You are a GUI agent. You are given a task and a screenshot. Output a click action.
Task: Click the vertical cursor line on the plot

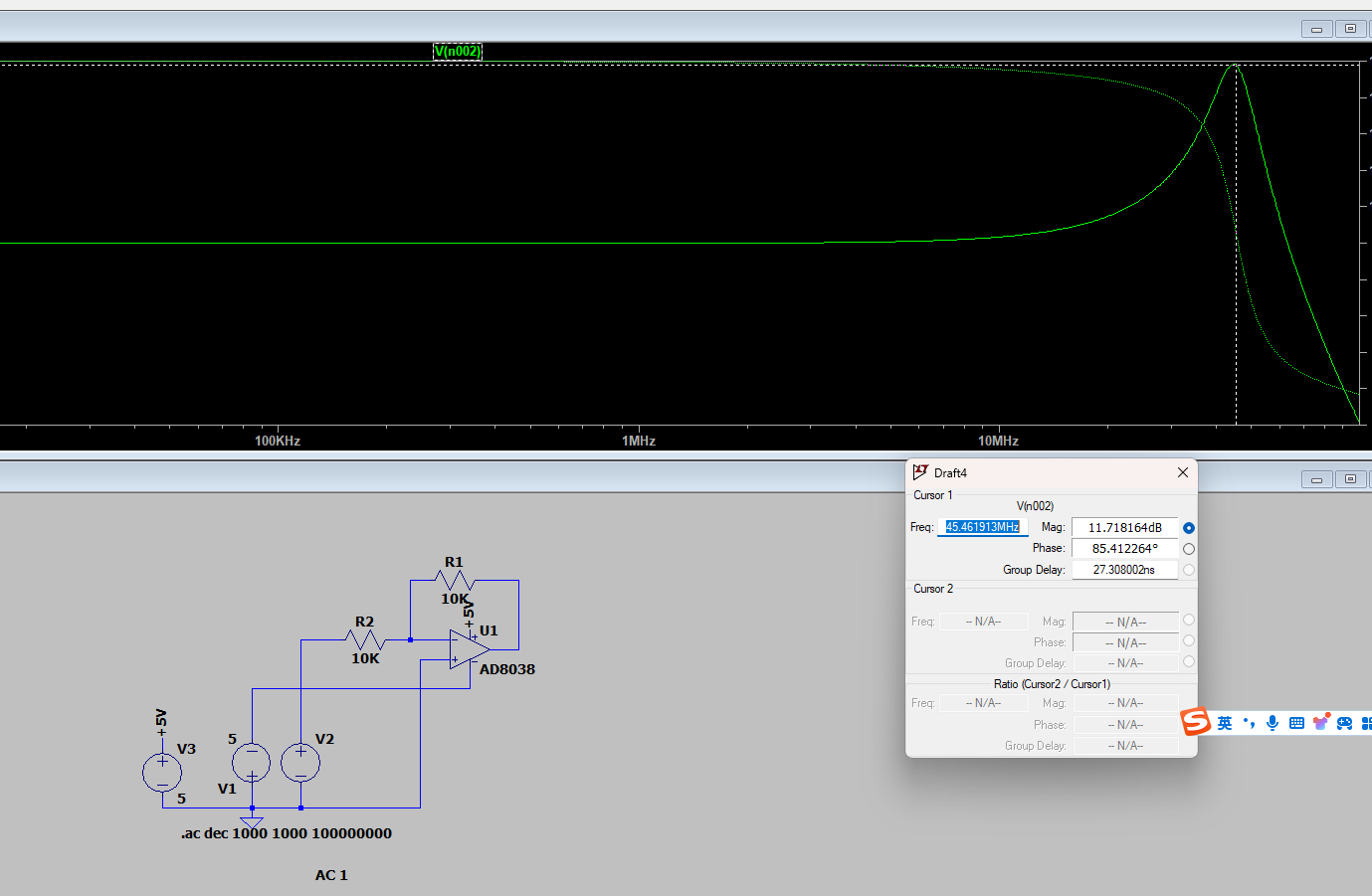click(x=1237, y=244)
